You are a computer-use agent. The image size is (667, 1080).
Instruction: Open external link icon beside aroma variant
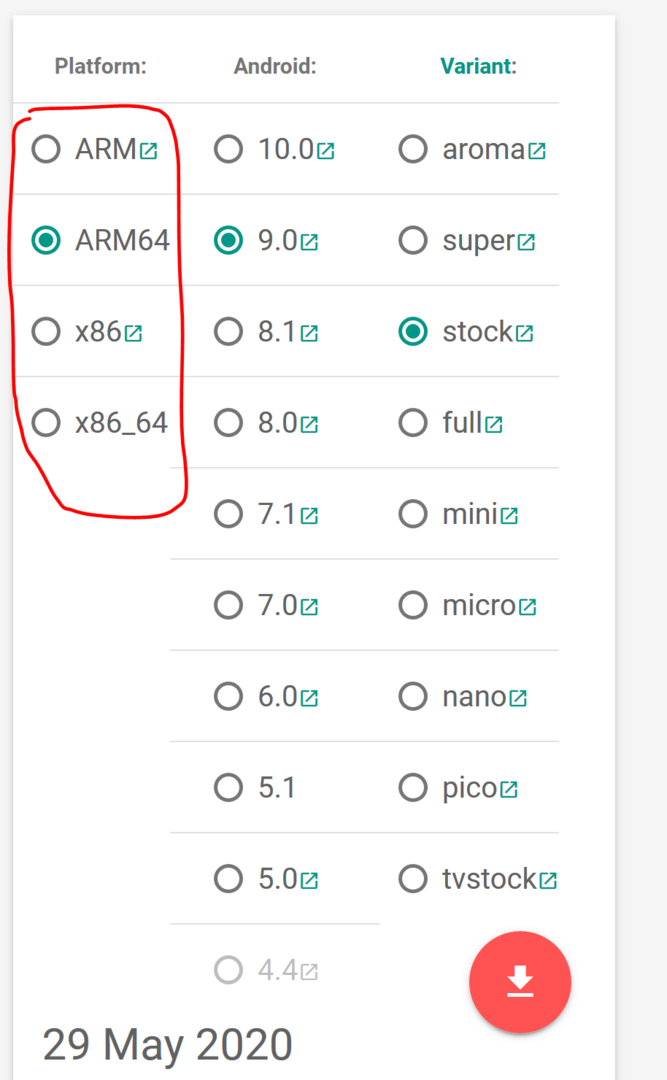pyautogui.click(x=537, y=151)
